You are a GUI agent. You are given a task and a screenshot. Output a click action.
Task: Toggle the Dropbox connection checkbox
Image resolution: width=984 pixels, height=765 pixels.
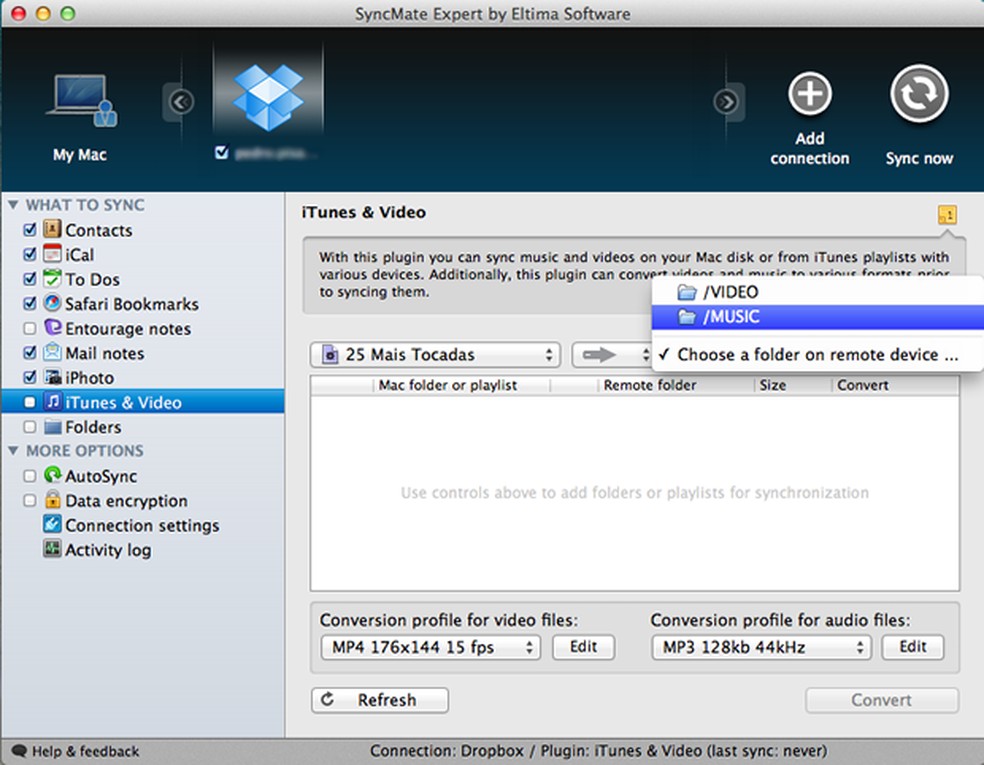(221, 152)
